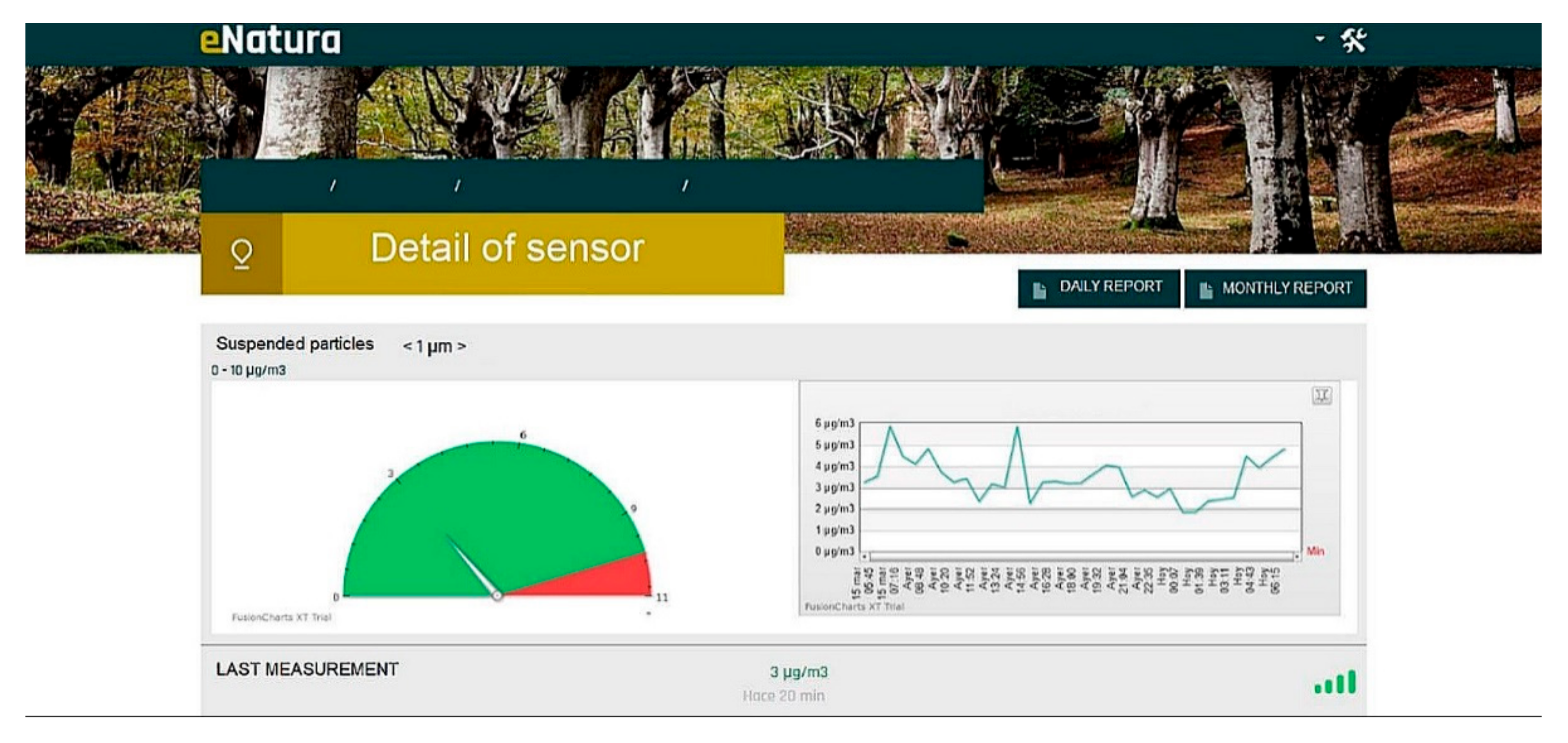Select next particle size with right chevron
The image size is (1568, 743).
[462, 347]
